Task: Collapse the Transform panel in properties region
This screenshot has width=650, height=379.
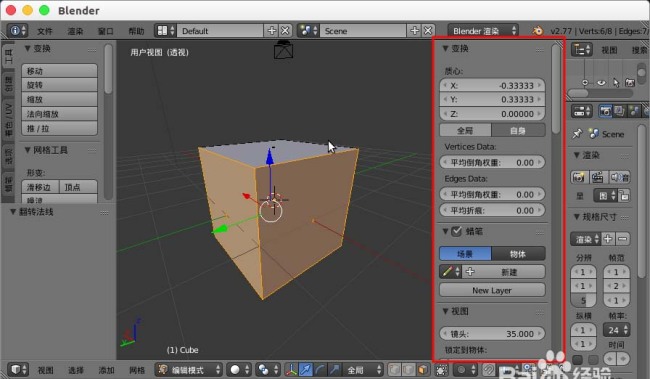Action: click(x=446, y=49)
